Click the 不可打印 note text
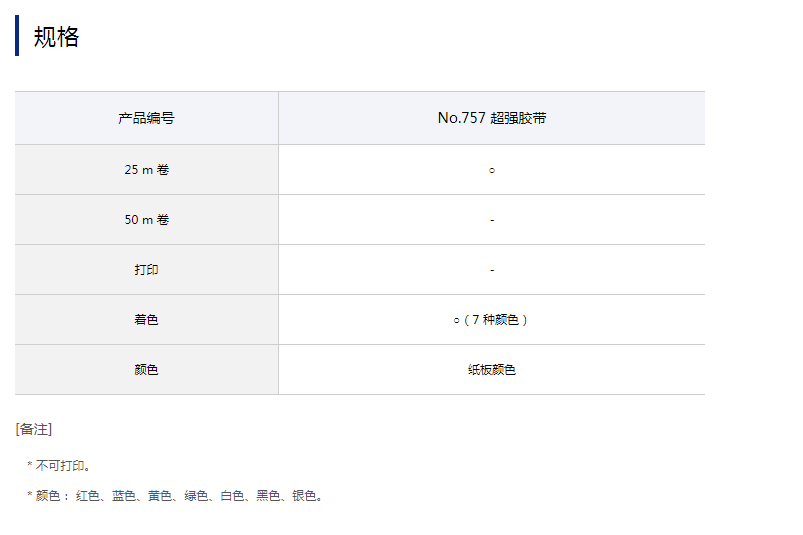 click(x=64, y=466)
